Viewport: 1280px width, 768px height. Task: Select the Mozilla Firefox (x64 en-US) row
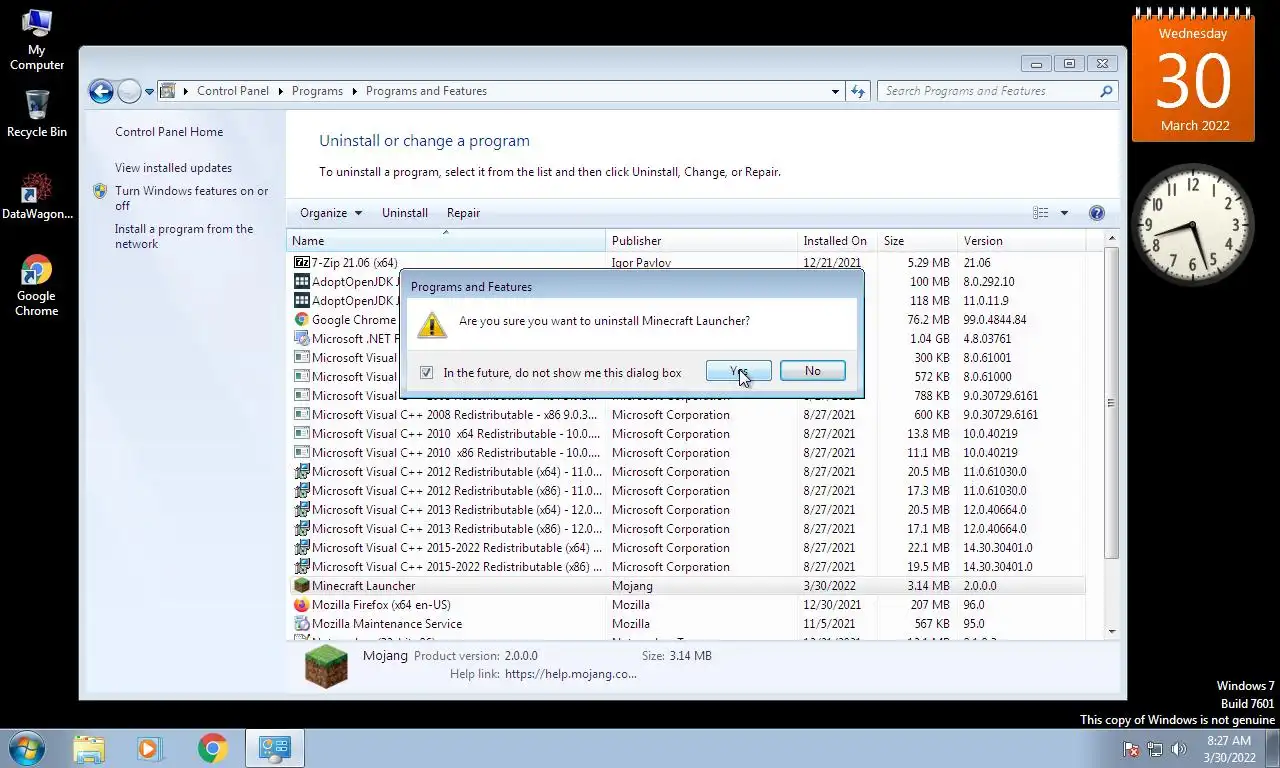688,605
